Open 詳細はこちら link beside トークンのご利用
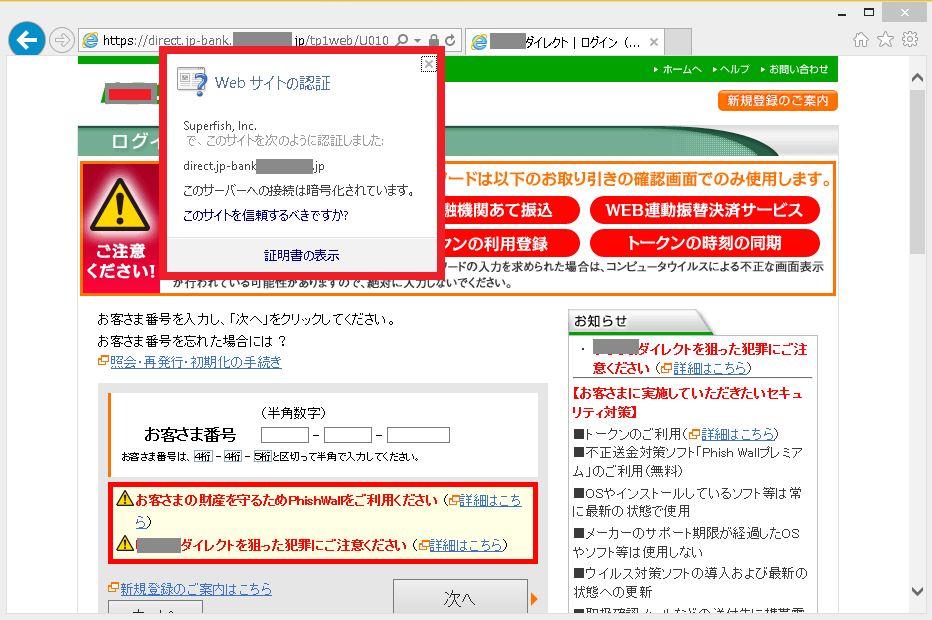The height and width of the screenshot is (620, 932). point(738,434)
